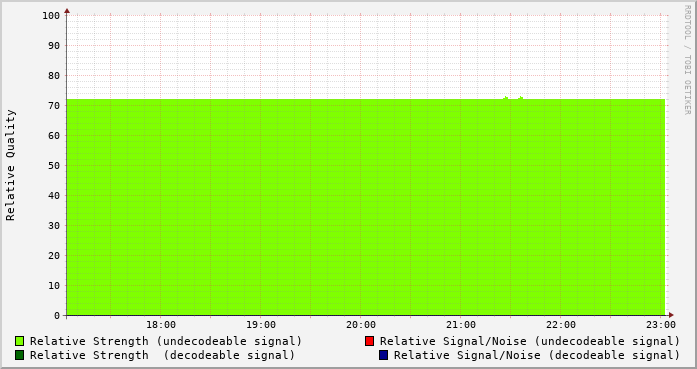Select the 'Relative Signal/Noise (decodeable signal)' legend label
This screenshot has width=697, height=369.
(537, 356)
